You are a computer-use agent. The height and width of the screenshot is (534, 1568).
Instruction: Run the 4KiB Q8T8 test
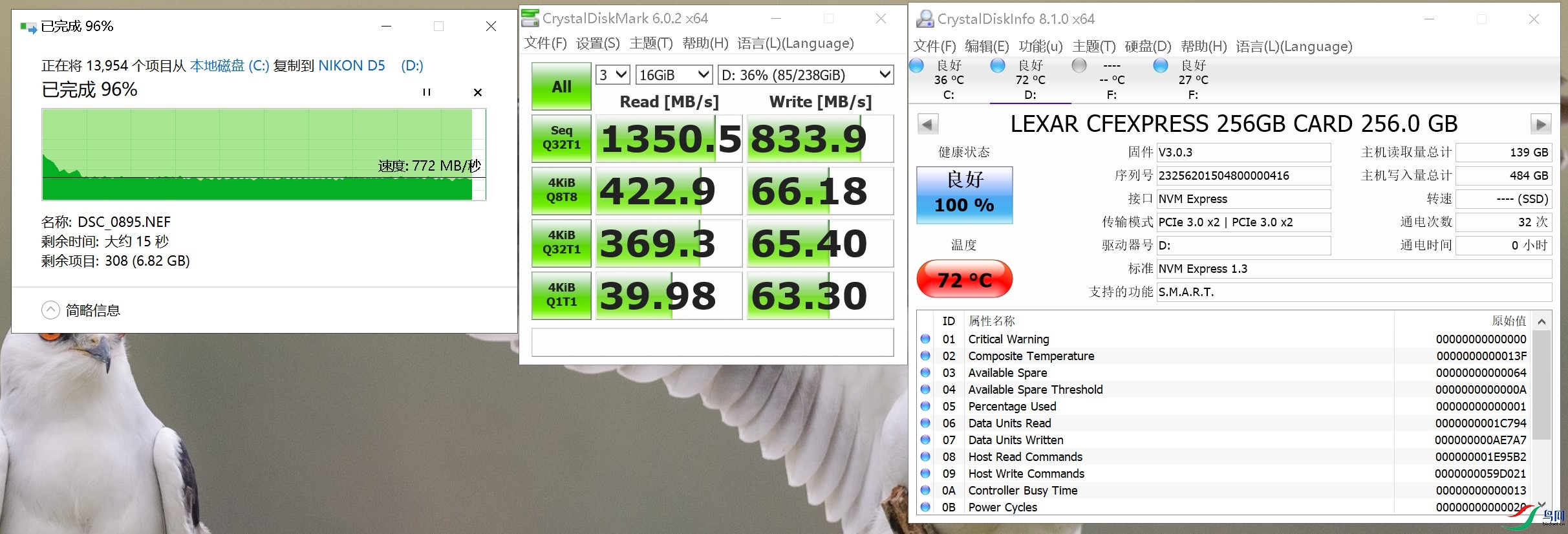click(x=561, y=190)
